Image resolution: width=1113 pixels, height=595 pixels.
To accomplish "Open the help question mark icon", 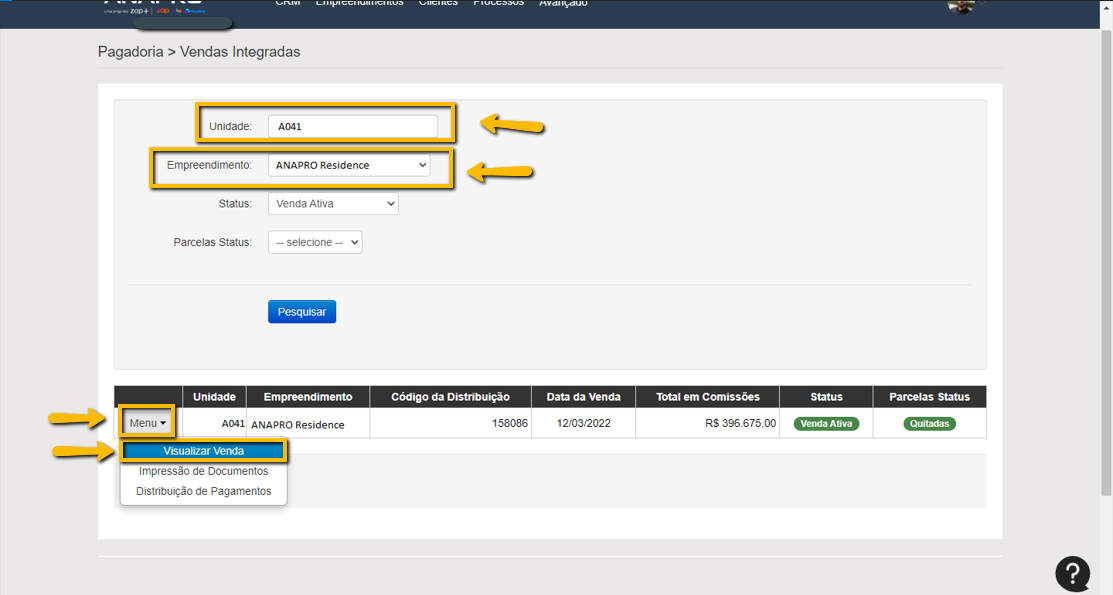I will 1072,573.
